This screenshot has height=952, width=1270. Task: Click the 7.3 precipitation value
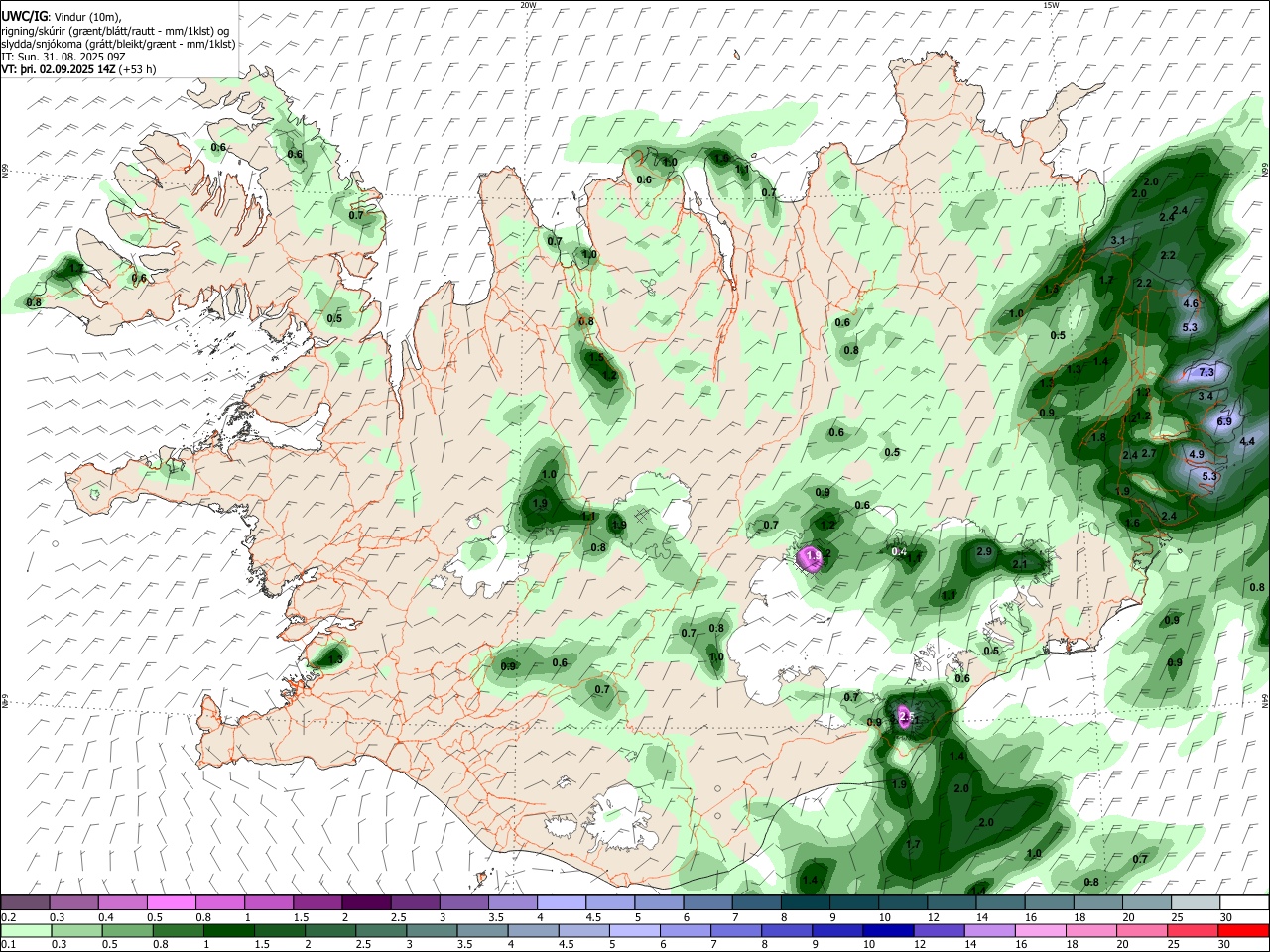pos(1206,372)
